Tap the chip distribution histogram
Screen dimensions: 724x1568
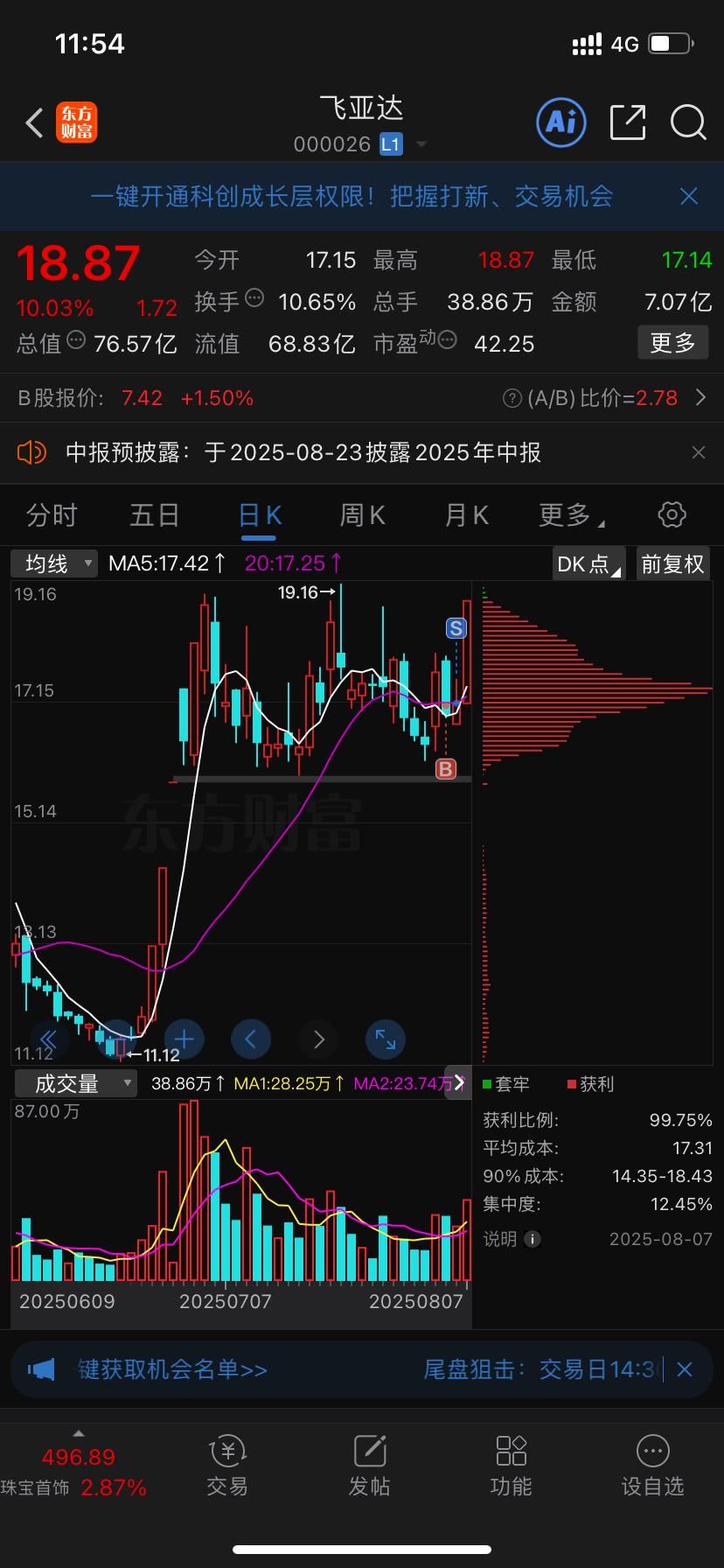(x=596, y=822)
